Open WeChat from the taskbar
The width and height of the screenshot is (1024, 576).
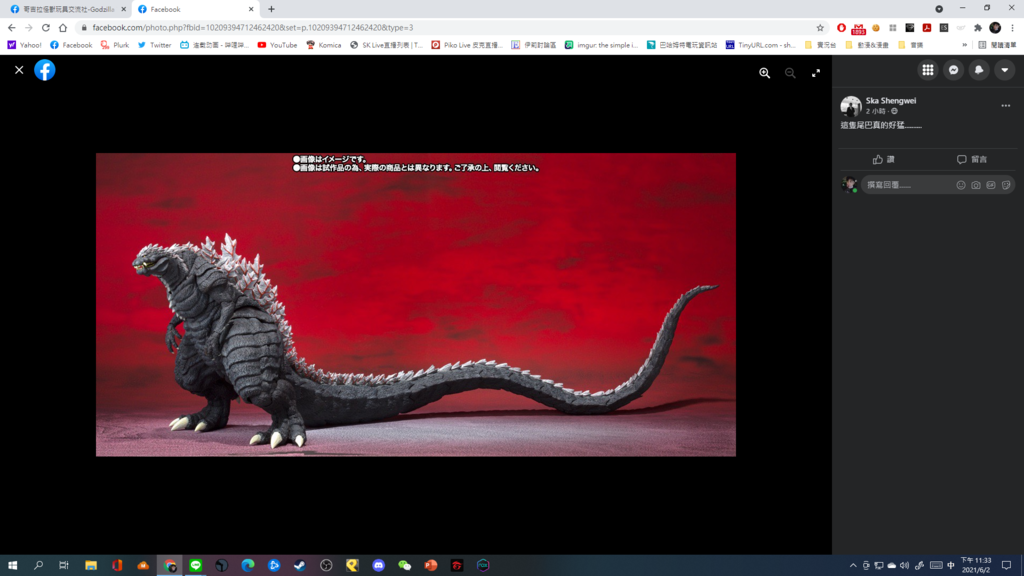[x=404, y=566]
